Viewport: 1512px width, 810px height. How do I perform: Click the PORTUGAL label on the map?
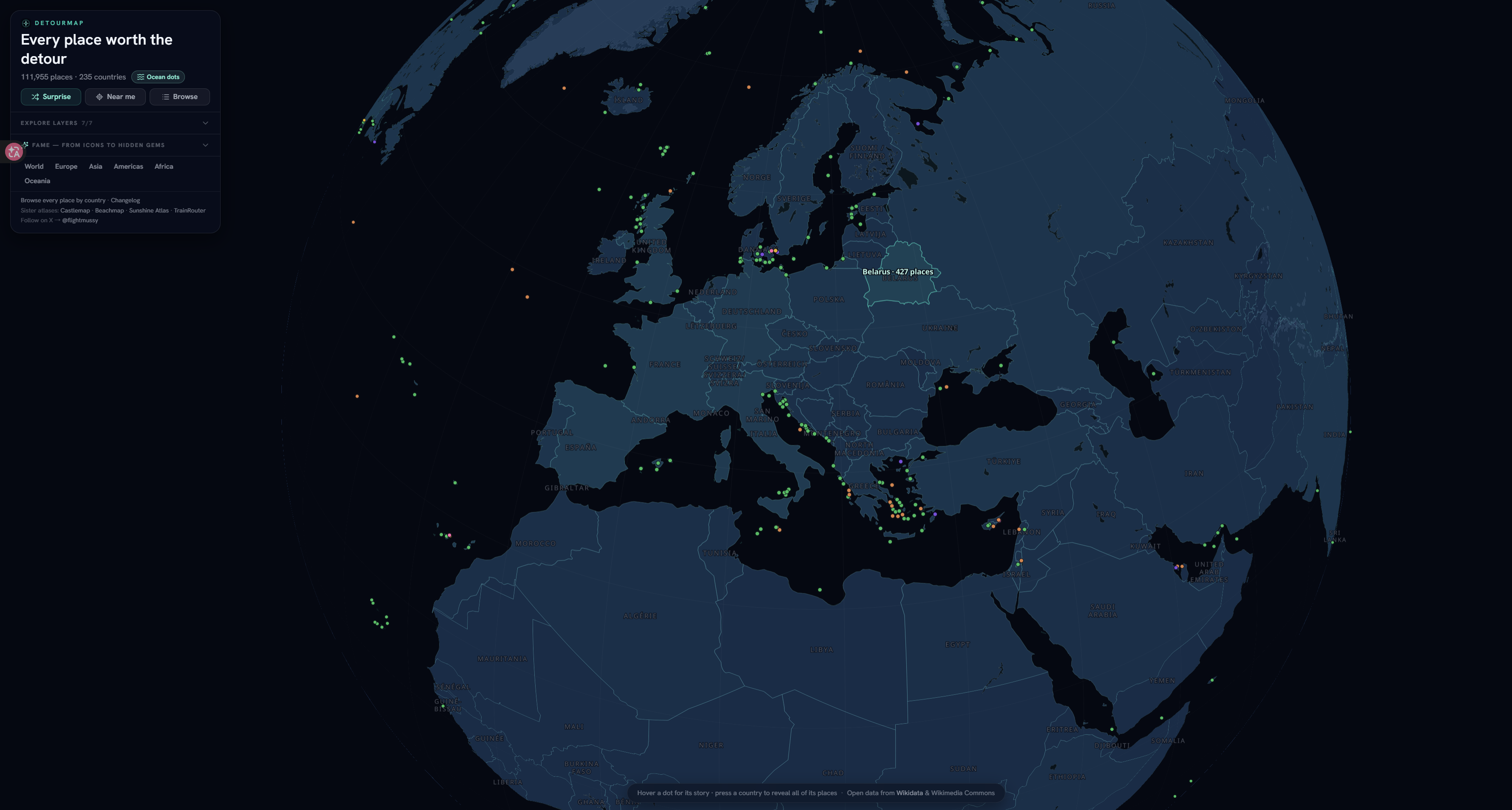click(552, 433)
